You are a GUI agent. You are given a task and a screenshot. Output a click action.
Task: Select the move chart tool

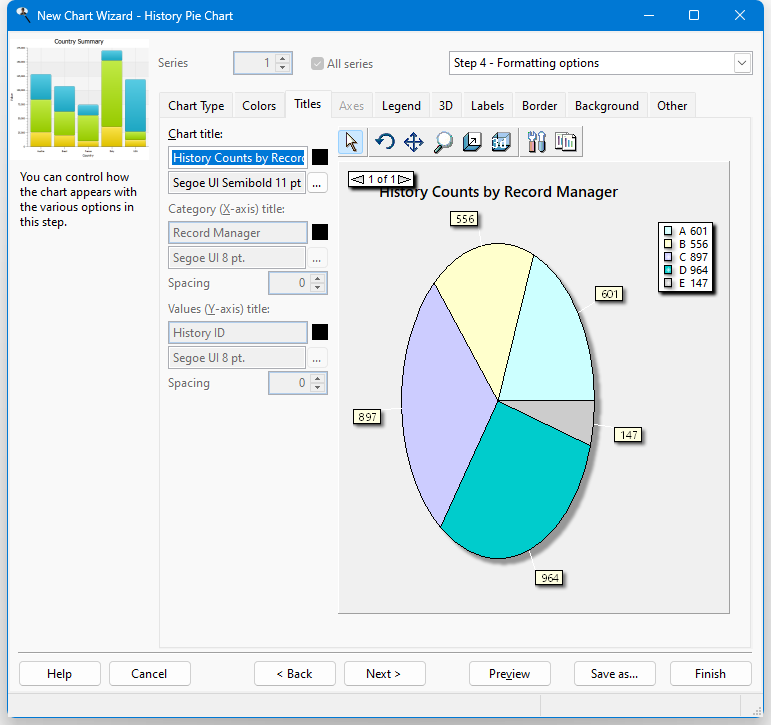[413, 142]
